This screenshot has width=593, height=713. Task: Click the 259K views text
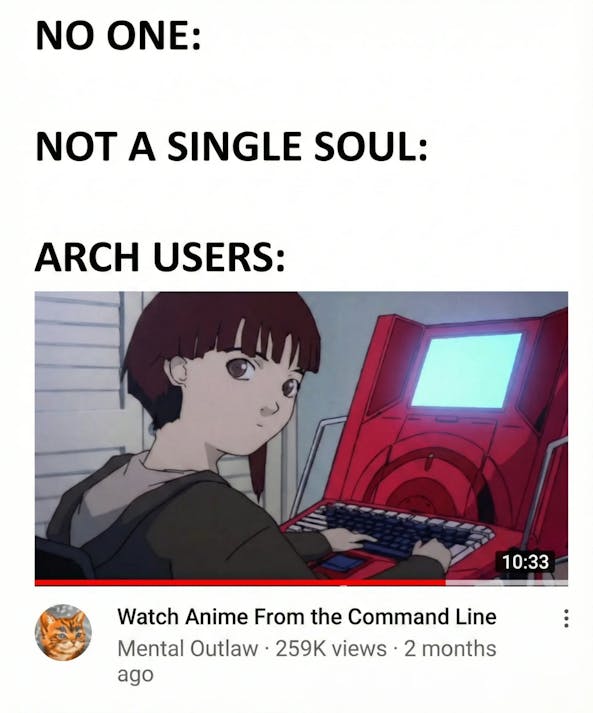tap(331, 648)
